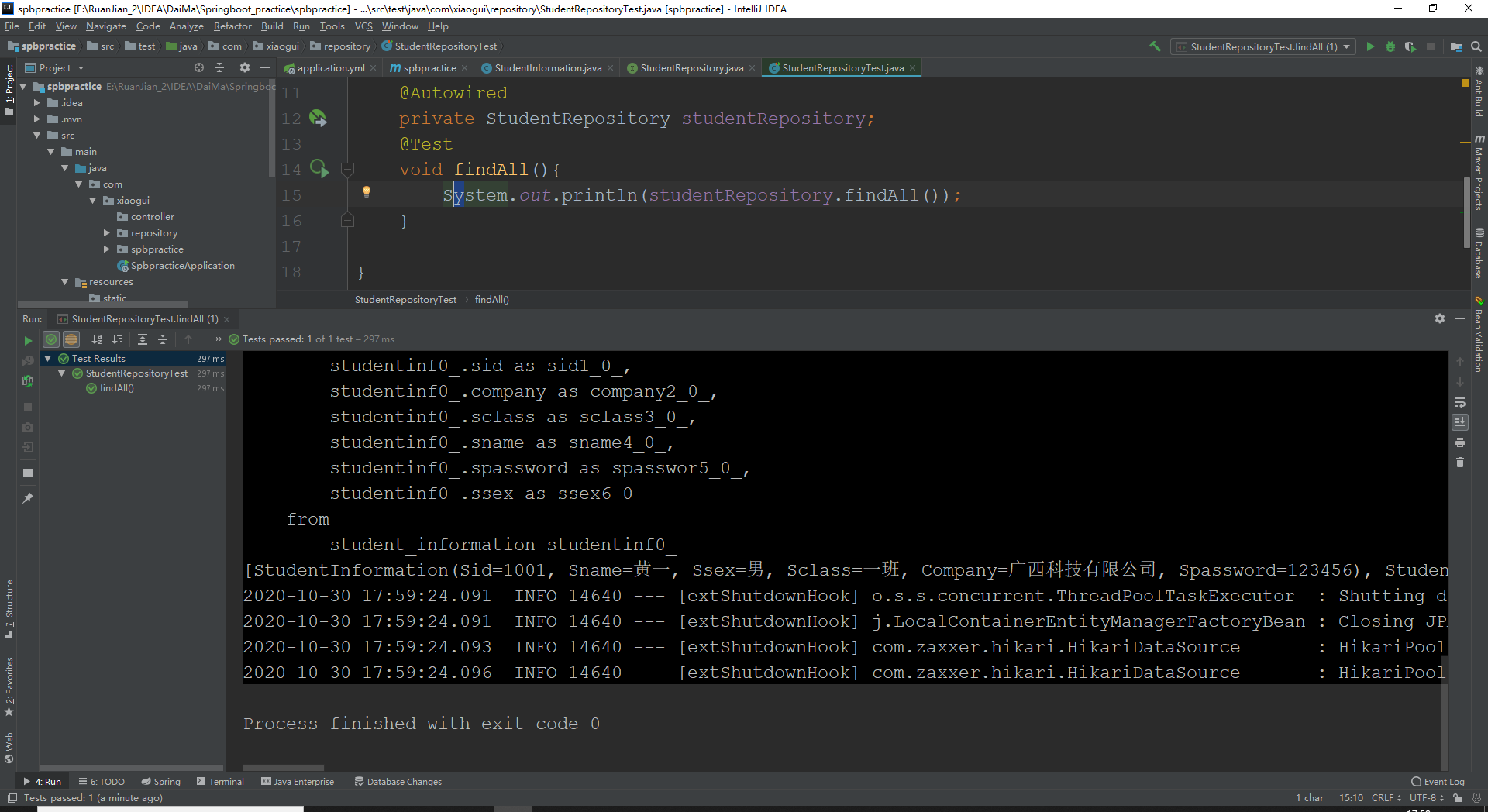Open the Event Log
1488x812 pixels.
(x=1438, y=782)
